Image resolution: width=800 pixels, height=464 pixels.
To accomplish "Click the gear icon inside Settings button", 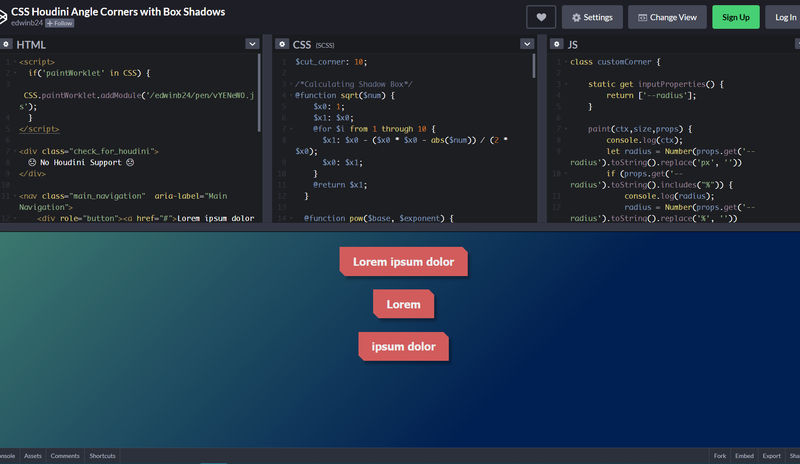I will (x=576, y=17).
